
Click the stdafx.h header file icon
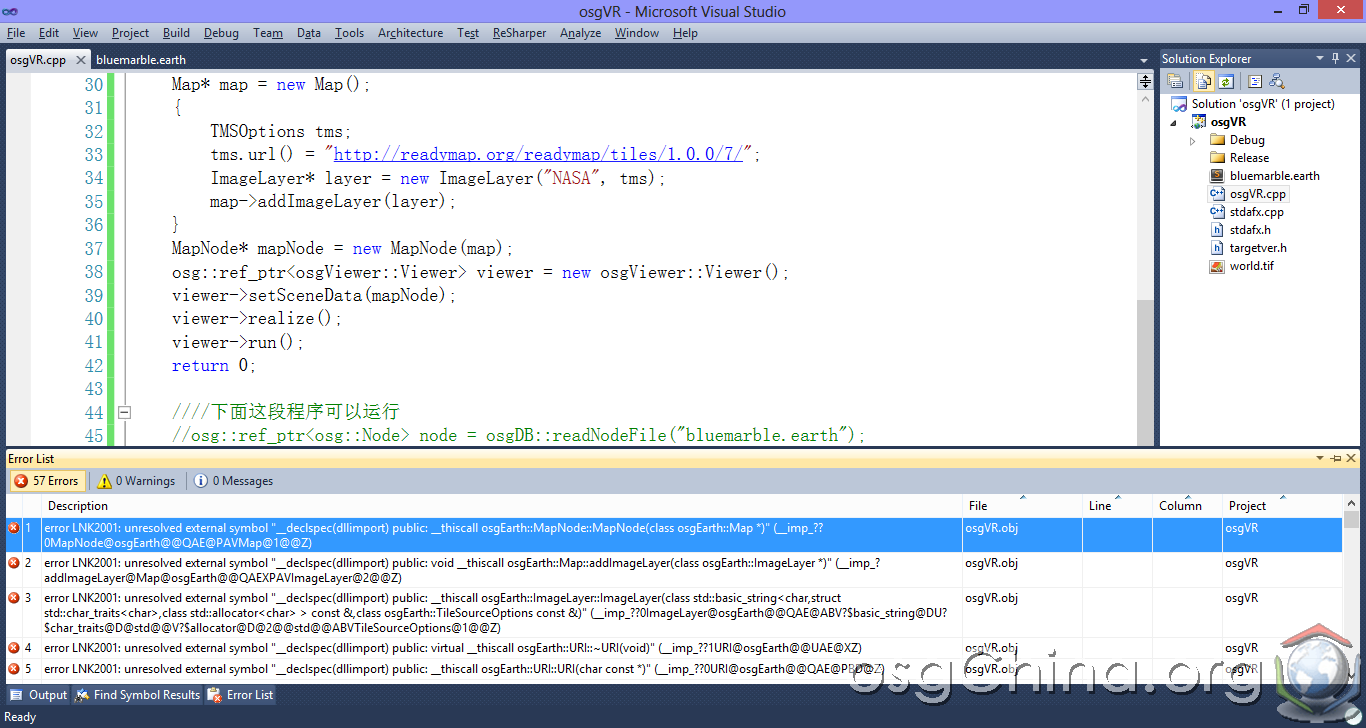pos(1217,230)
